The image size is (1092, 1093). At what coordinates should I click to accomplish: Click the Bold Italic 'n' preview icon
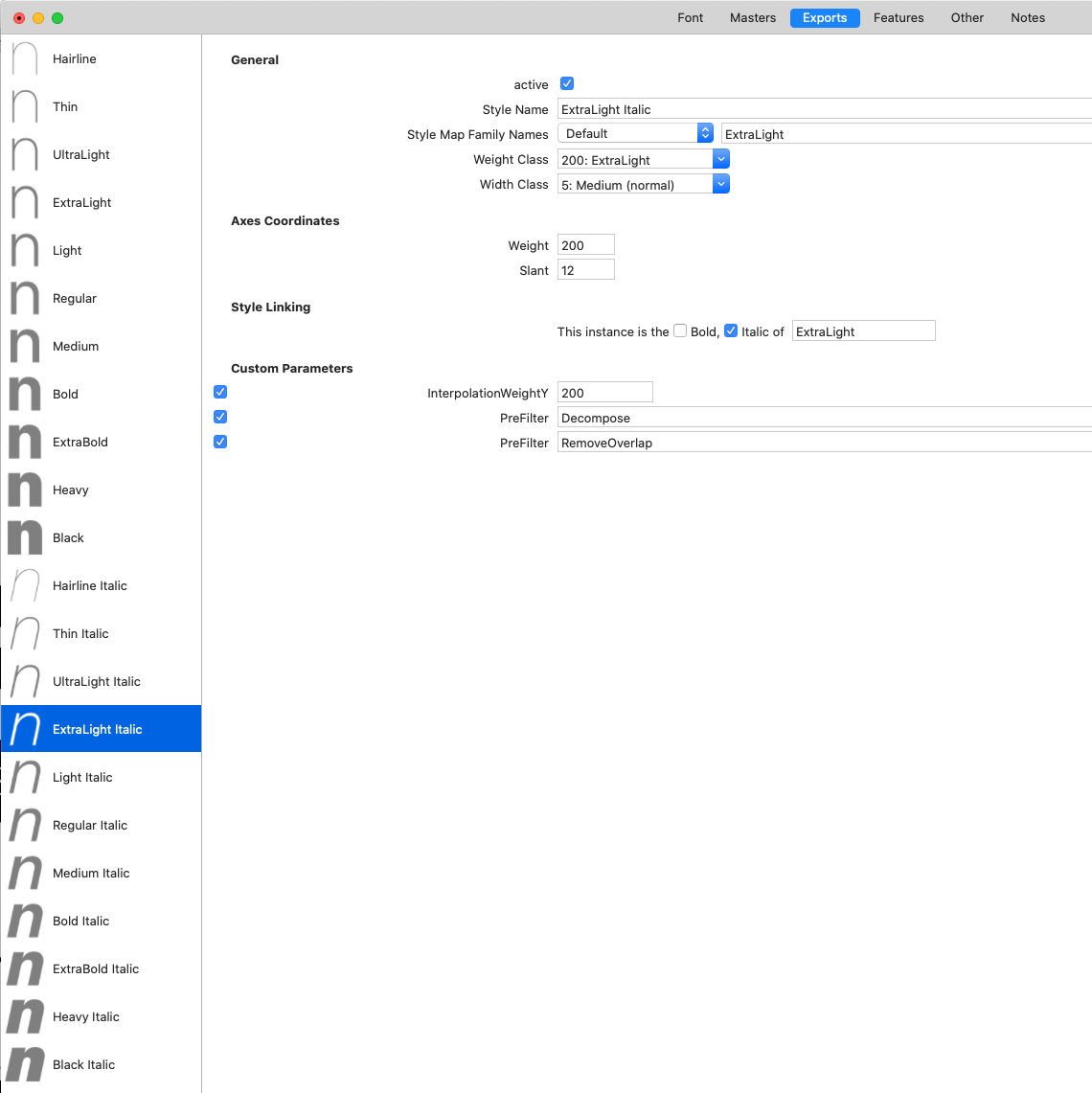coord(25,921)
